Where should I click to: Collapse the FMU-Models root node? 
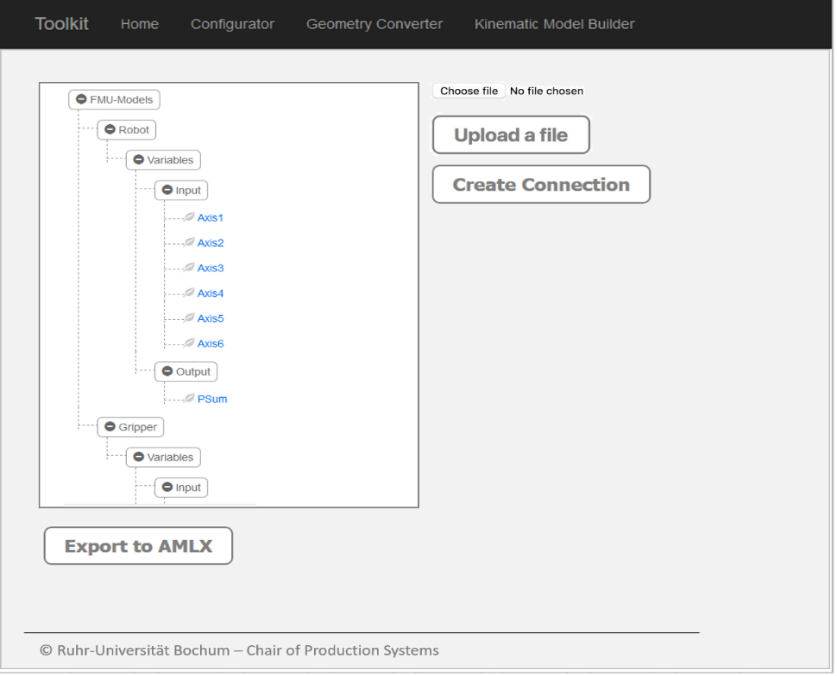coord(82,99)
